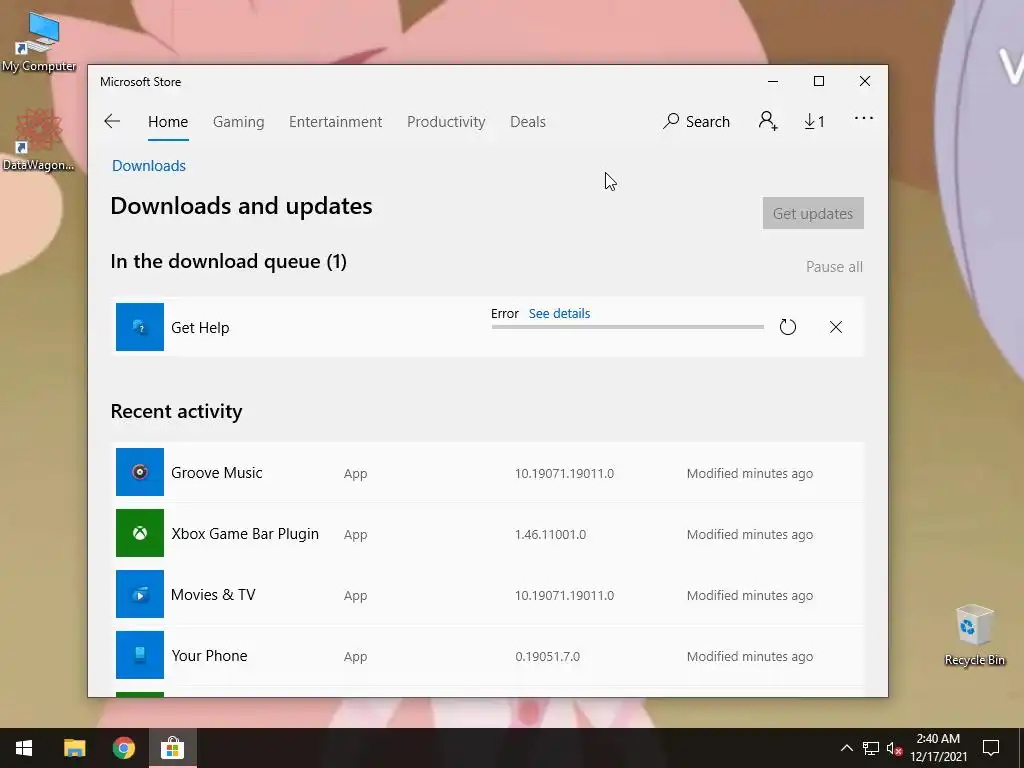This screenshot has height=768, width=1024.
Task: Click the Groove Music icon
Action: click(140, 472)
